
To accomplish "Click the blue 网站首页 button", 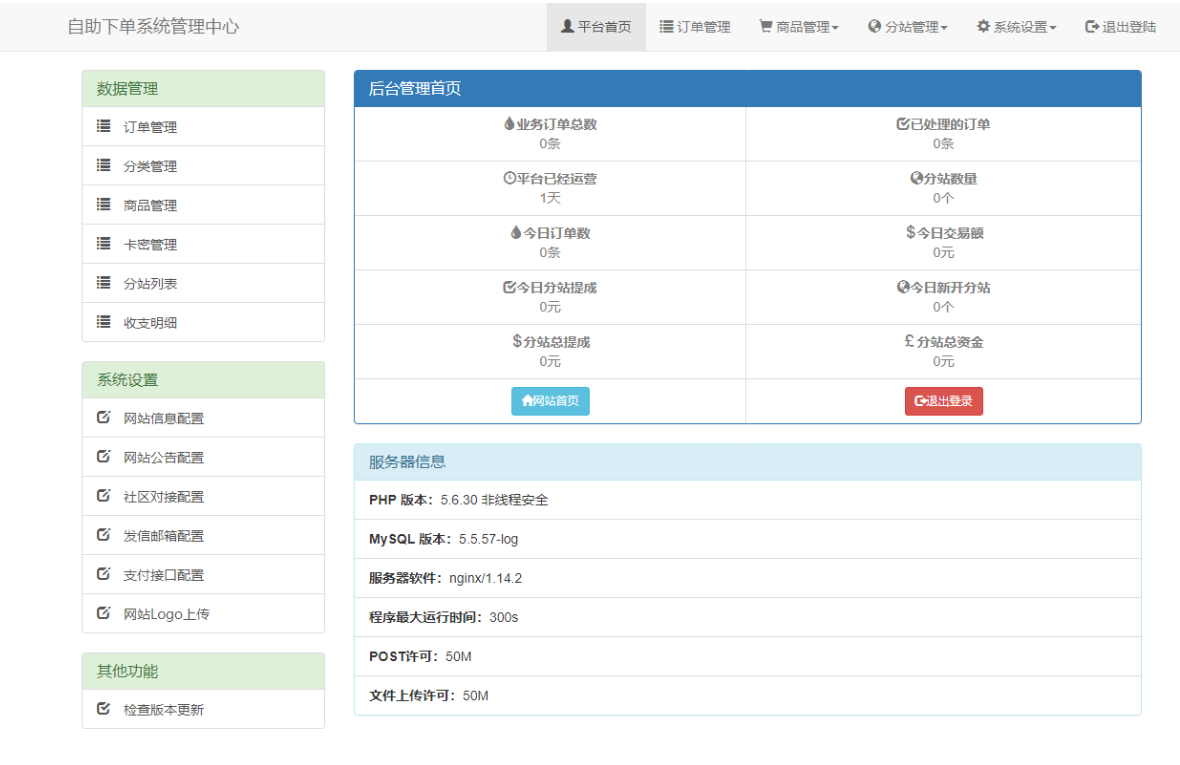I will click(x=550, y=400).
